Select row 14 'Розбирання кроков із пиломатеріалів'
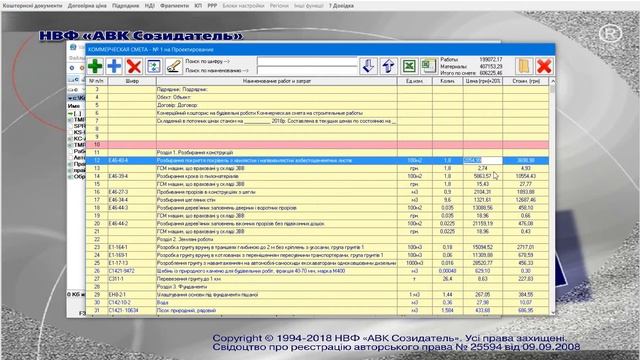 coord(317,176)
